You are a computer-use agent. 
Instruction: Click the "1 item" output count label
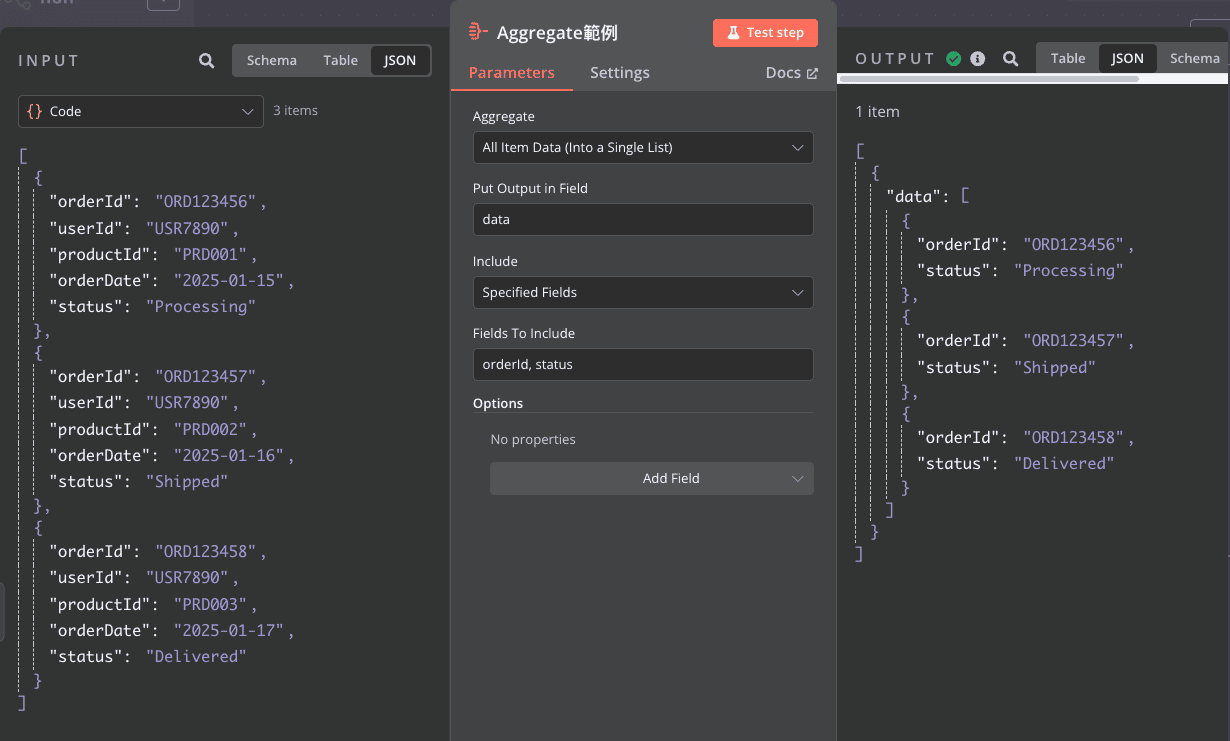(x=877, y=112)
